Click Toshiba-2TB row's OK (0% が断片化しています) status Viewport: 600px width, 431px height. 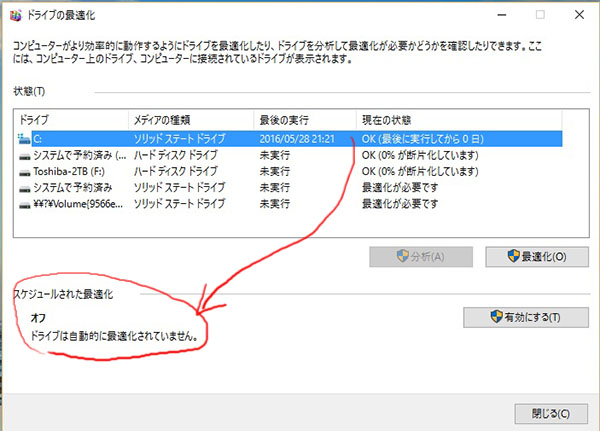tap(420, 171)
